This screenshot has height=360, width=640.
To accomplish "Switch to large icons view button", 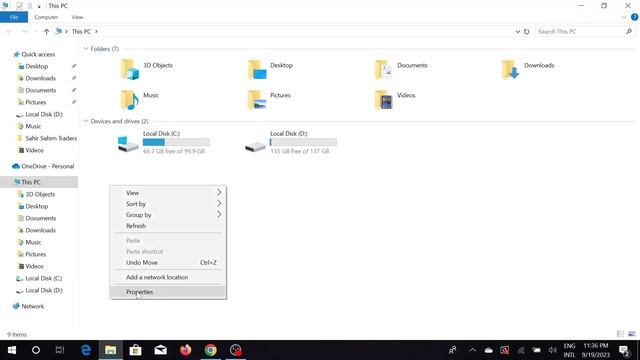I will (632, 334).
